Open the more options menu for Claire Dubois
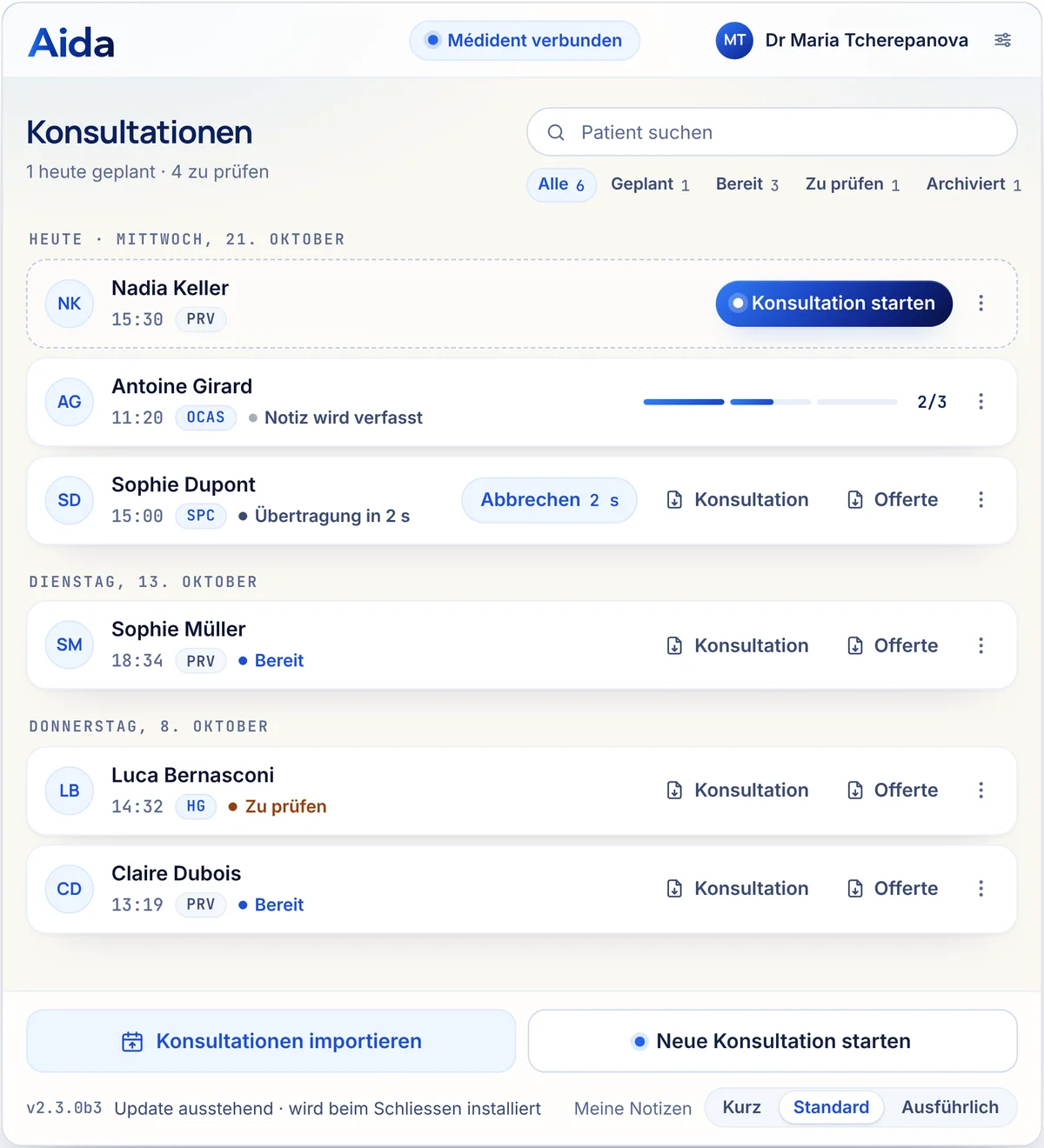Screen dimensions: 1044x1148 click(x=980, y=888)
